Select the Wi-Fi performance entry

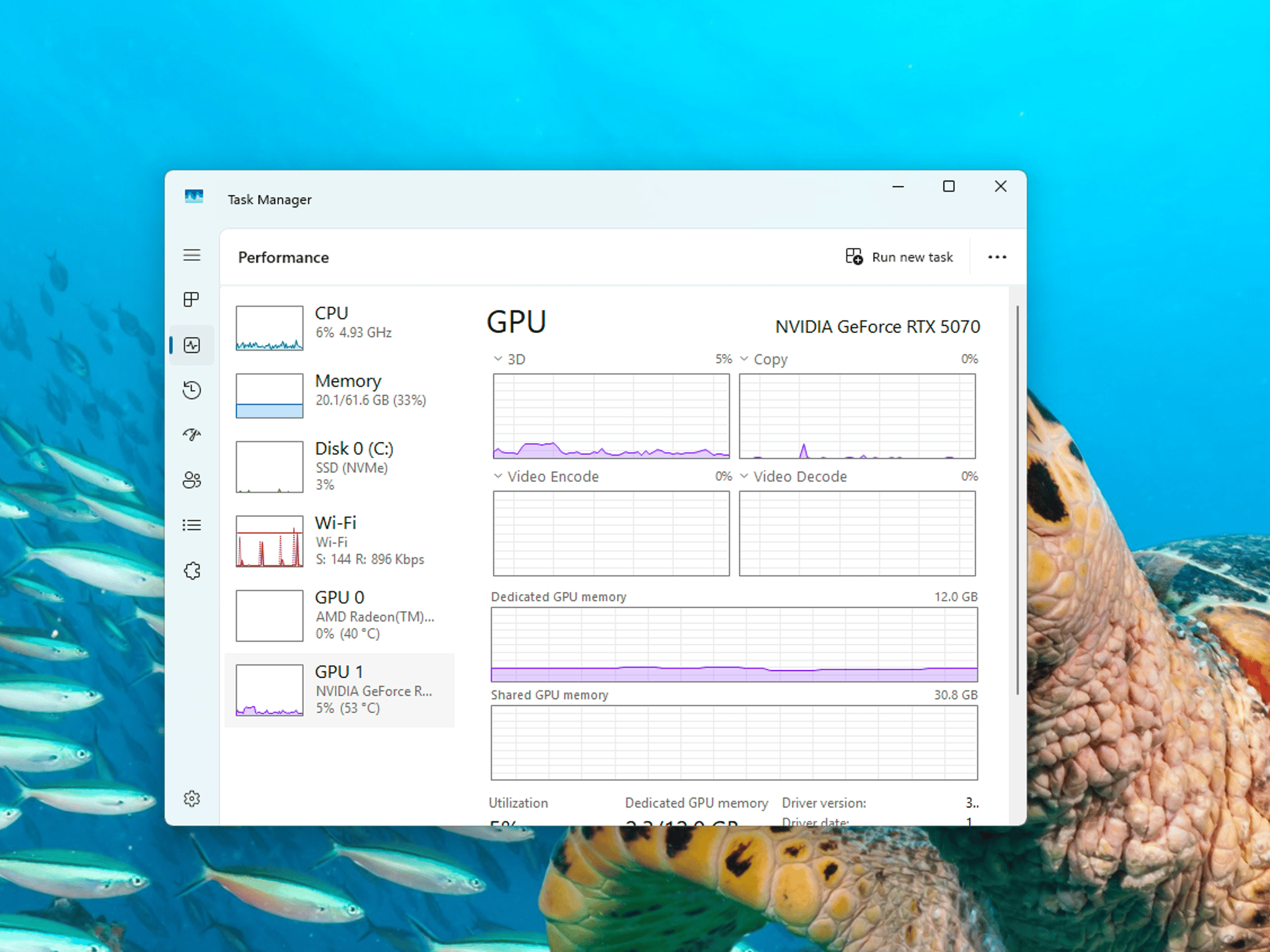pos(340,541)
